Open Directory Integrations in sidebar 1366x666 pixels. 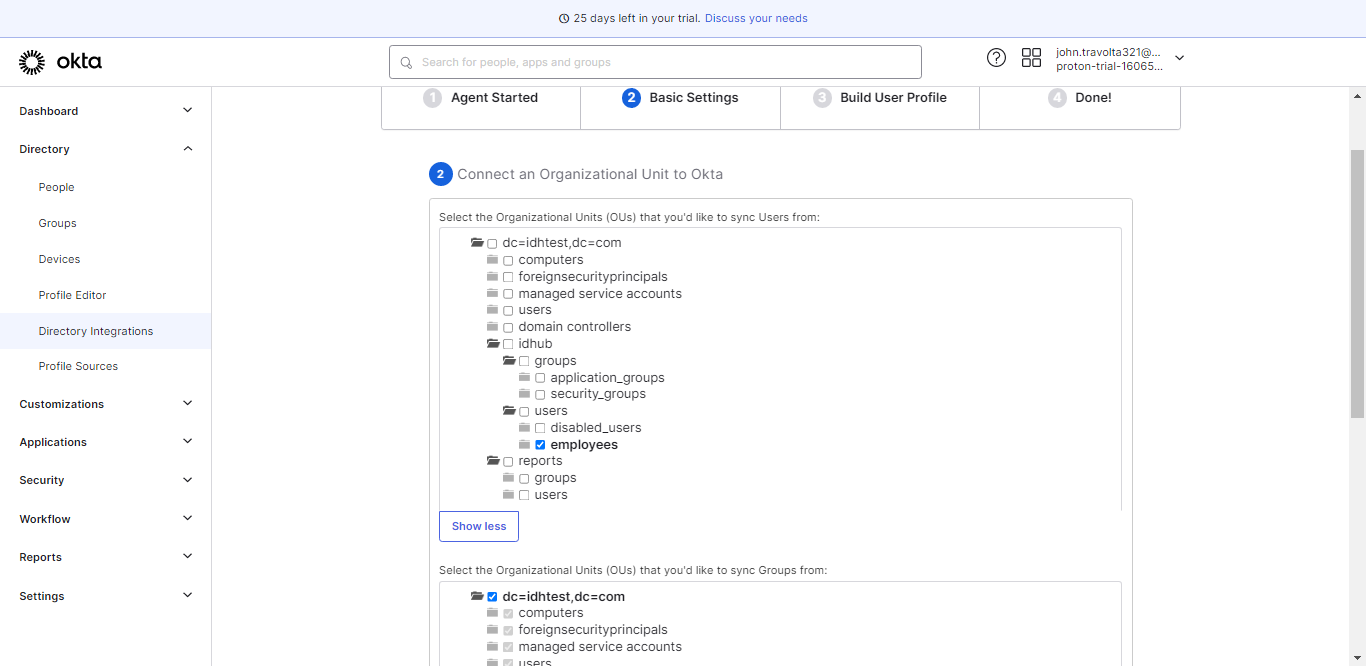[x=96, y=331]
